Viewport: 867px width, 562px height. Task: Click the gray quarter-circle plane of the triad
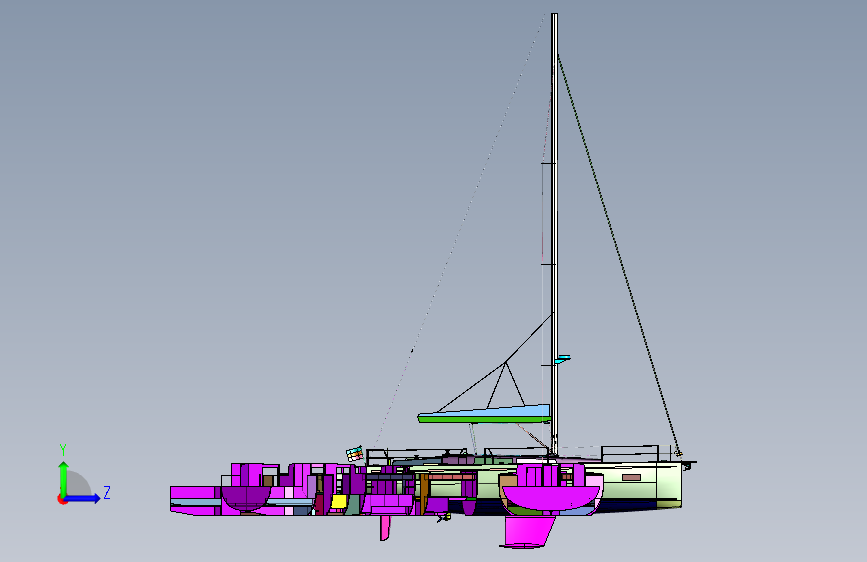tap(79, 483)
